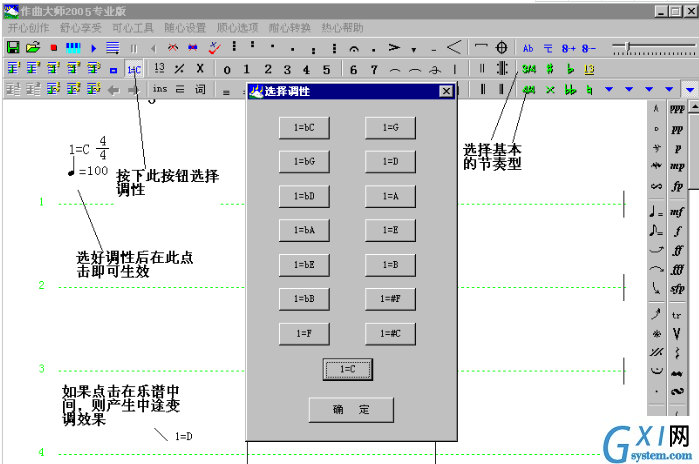Screen dimensions: 699x464
Task: Confirm with the 确定 button
Action: pos(351,410)
